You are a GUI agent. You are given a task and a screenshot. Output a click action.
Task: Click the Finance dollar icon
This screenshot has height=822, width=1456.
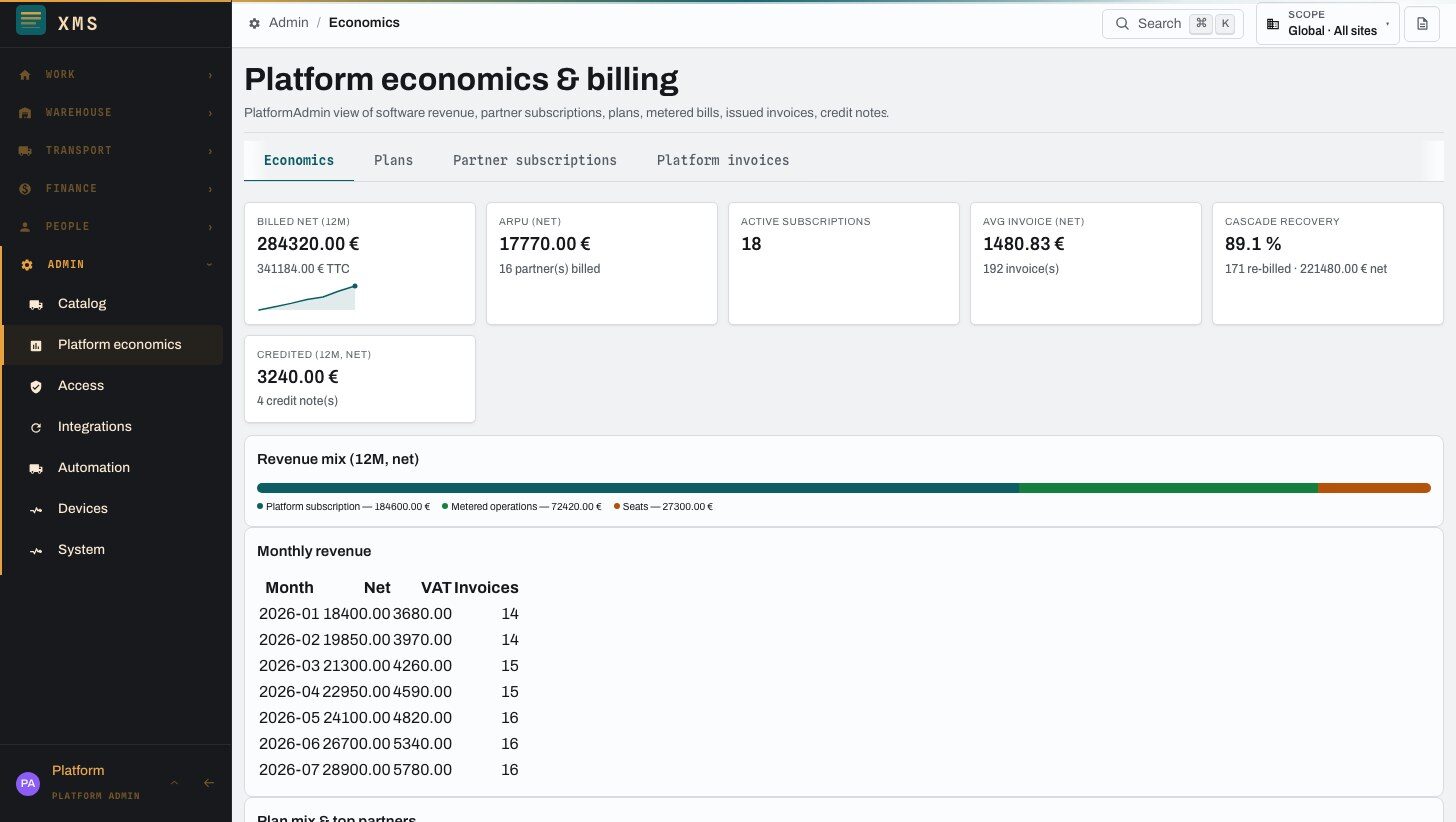click(25, 189)
